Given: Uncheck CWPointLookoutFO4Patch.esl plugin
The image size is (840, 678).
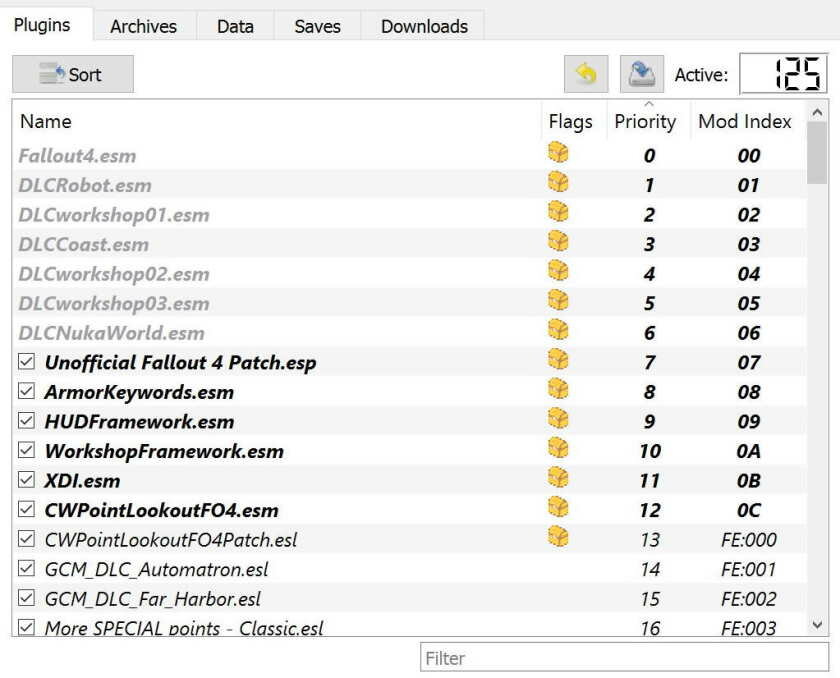Looking at the screenshot, I should pos(26,538).
